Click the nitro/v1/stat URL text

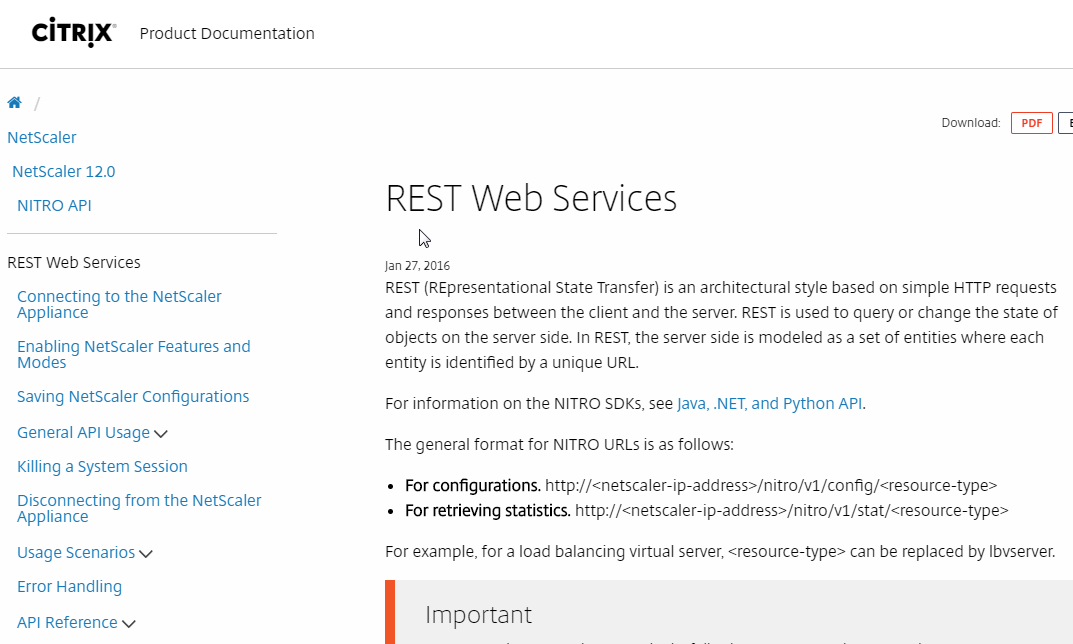(x=792, y=511)
